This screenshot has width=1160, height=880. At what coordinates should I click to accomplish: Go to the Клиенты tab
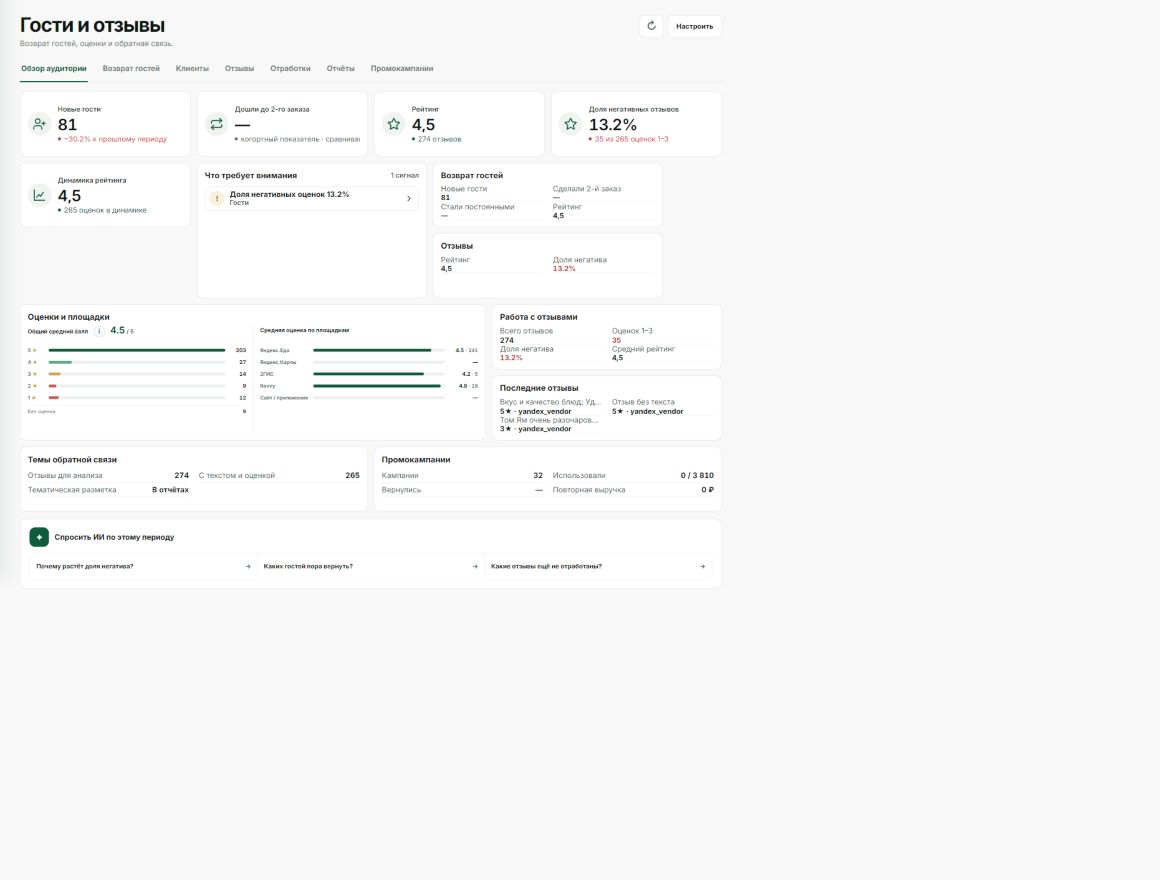tap(192, 69)
